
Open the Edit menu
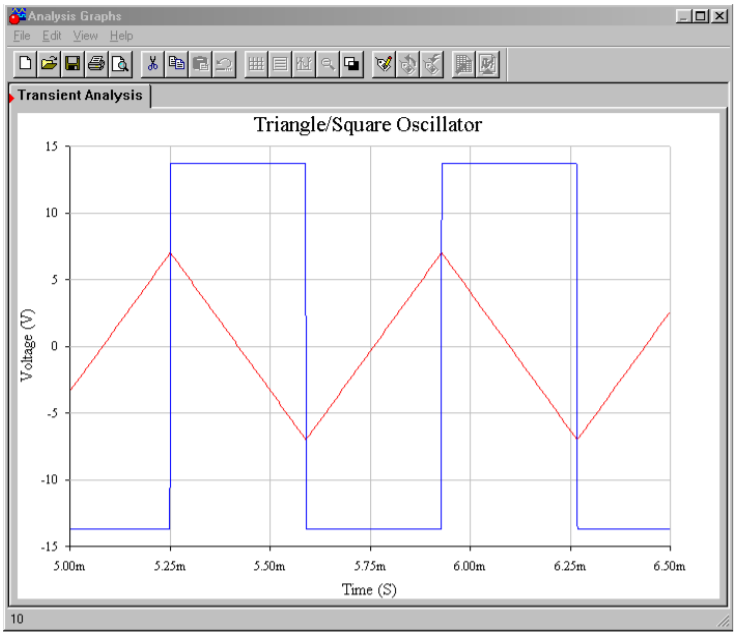tap(51, 36)
